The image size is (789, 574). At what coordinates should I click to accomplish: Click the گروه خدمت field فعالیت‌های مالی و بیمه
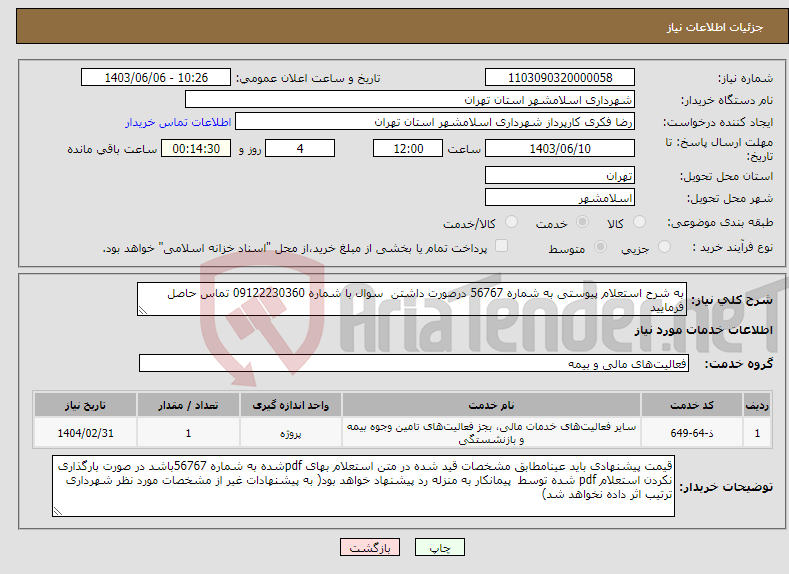pyautogui.click(x=414, y=363)
